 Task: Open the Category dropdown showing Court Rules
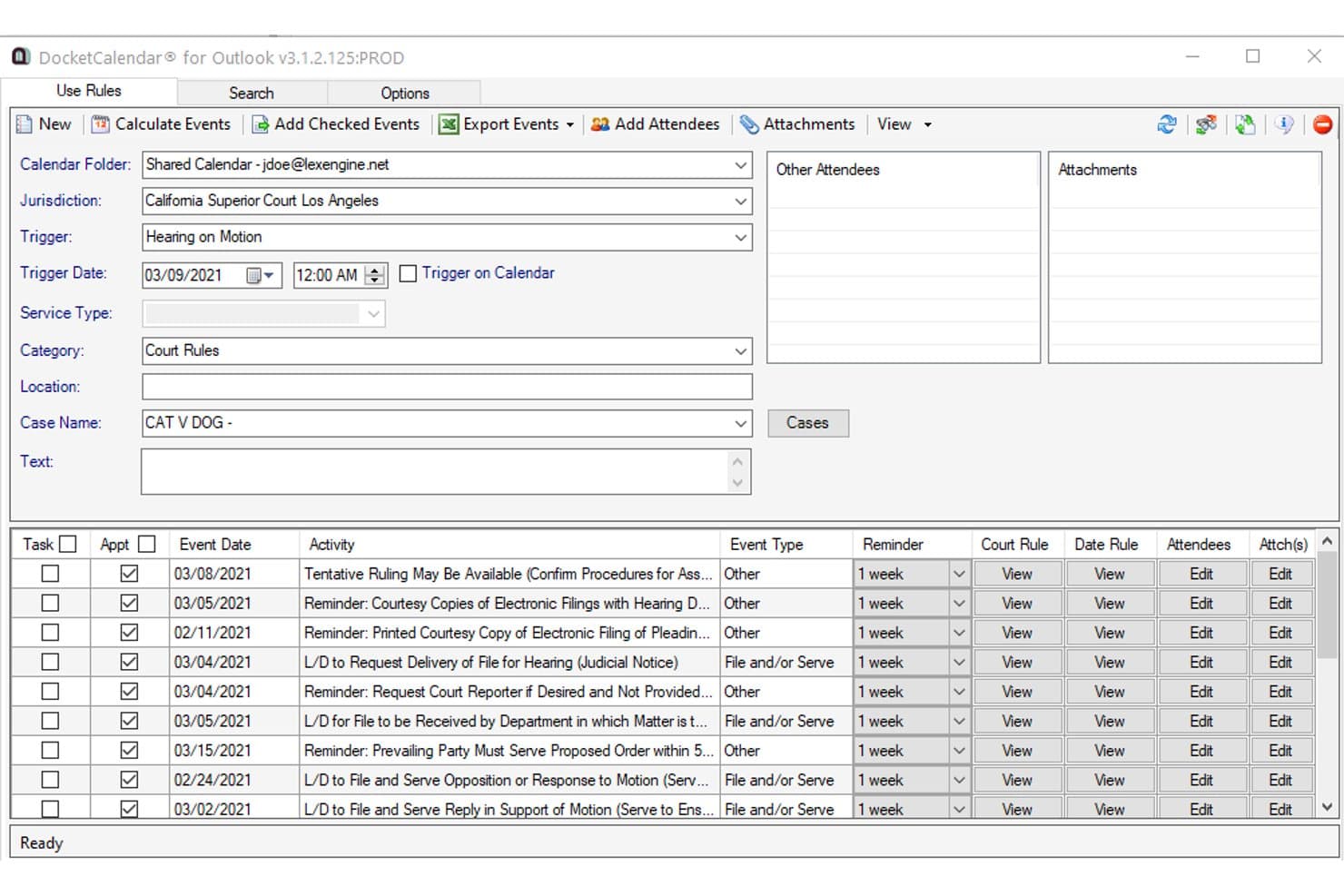pyautogui.click(x=740, y=351)
